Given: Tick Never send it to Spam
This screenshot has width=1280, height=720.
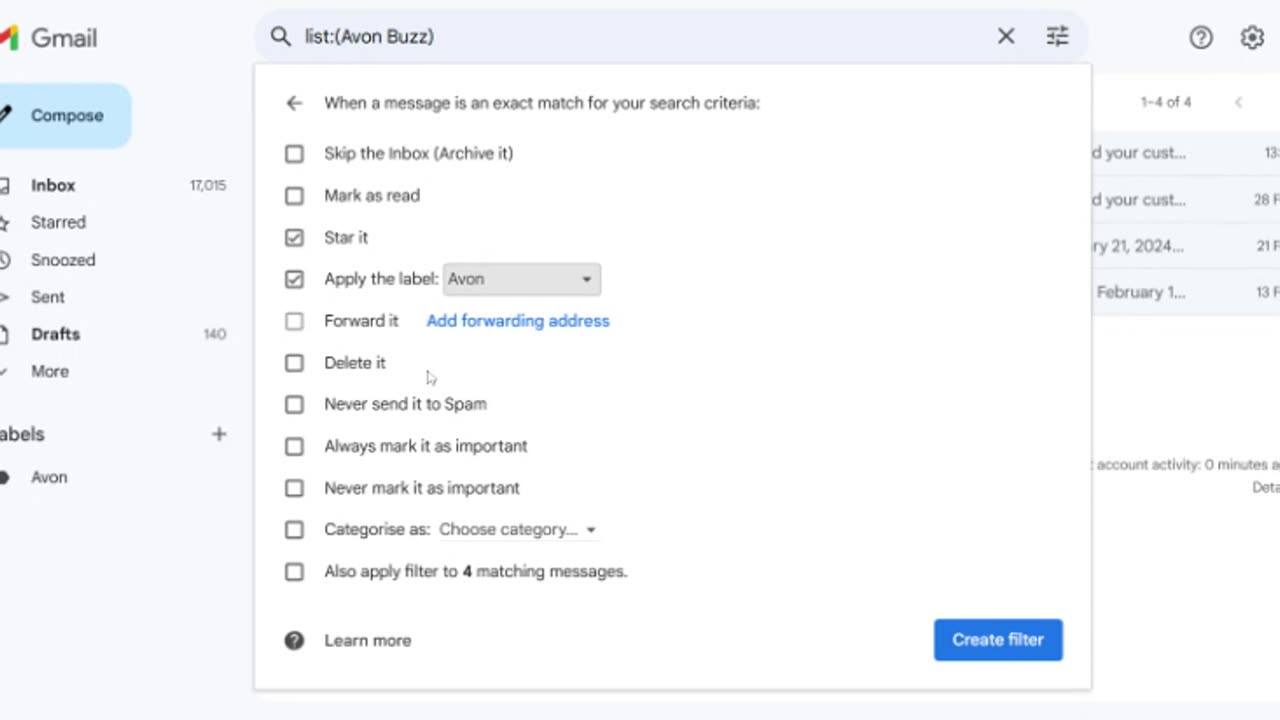Looking at the screenshot, I should click(x=294, y=404).
